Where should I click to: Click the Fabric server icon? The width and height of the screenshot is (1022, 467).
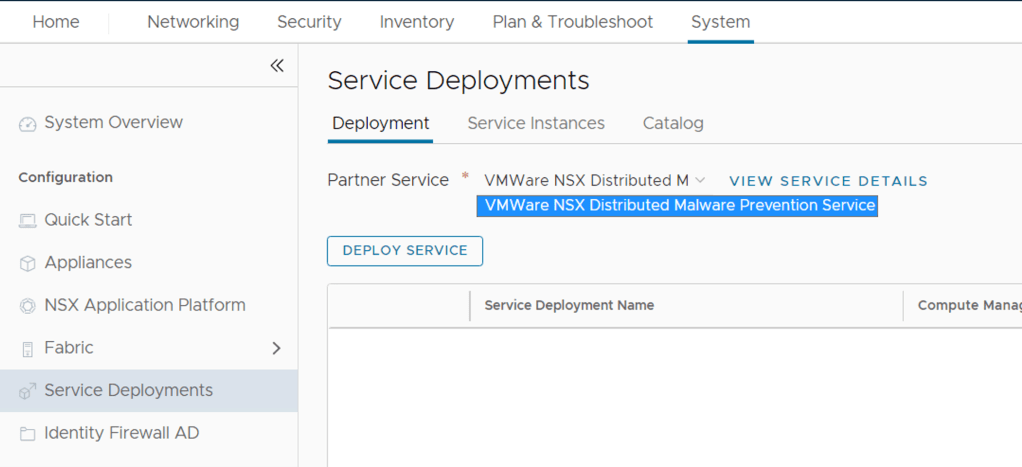(x=27, y=349)
